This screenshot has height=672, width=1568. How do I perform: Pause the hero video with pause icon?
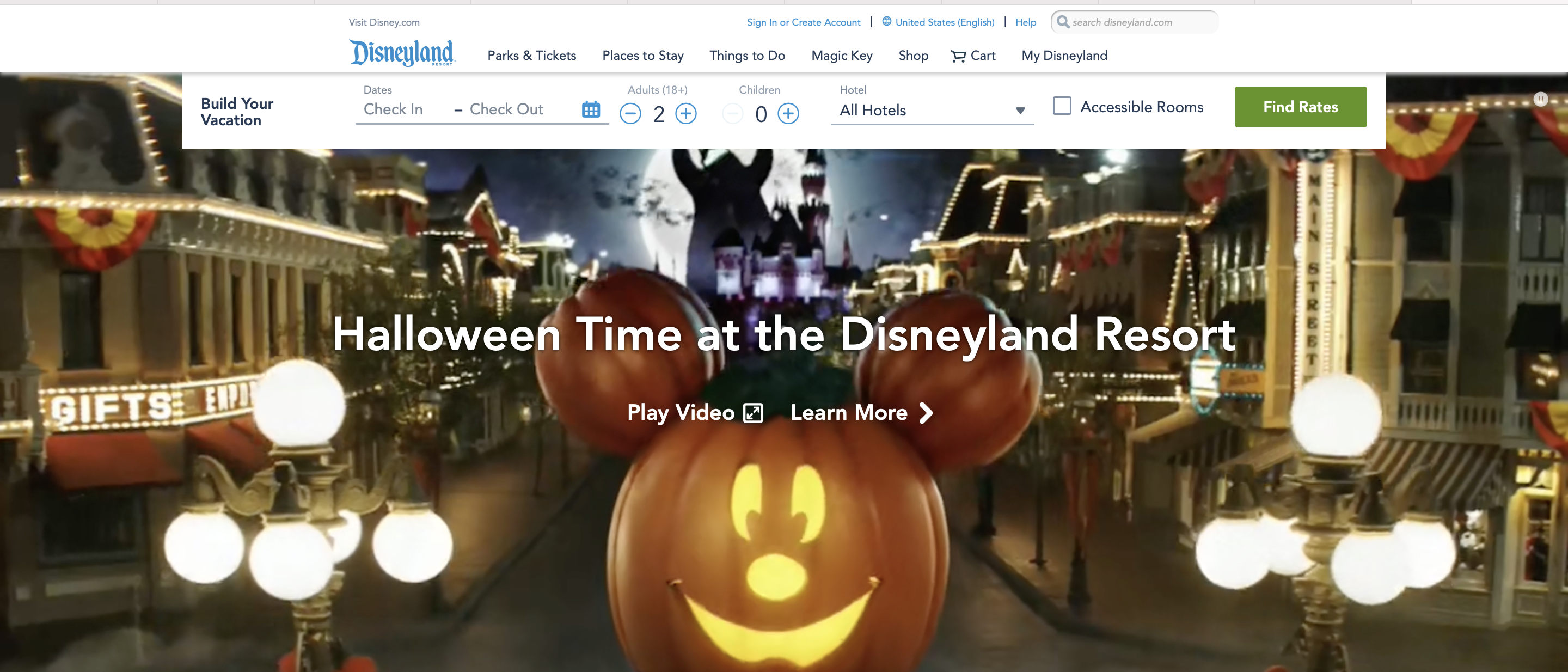point(1540,99)
